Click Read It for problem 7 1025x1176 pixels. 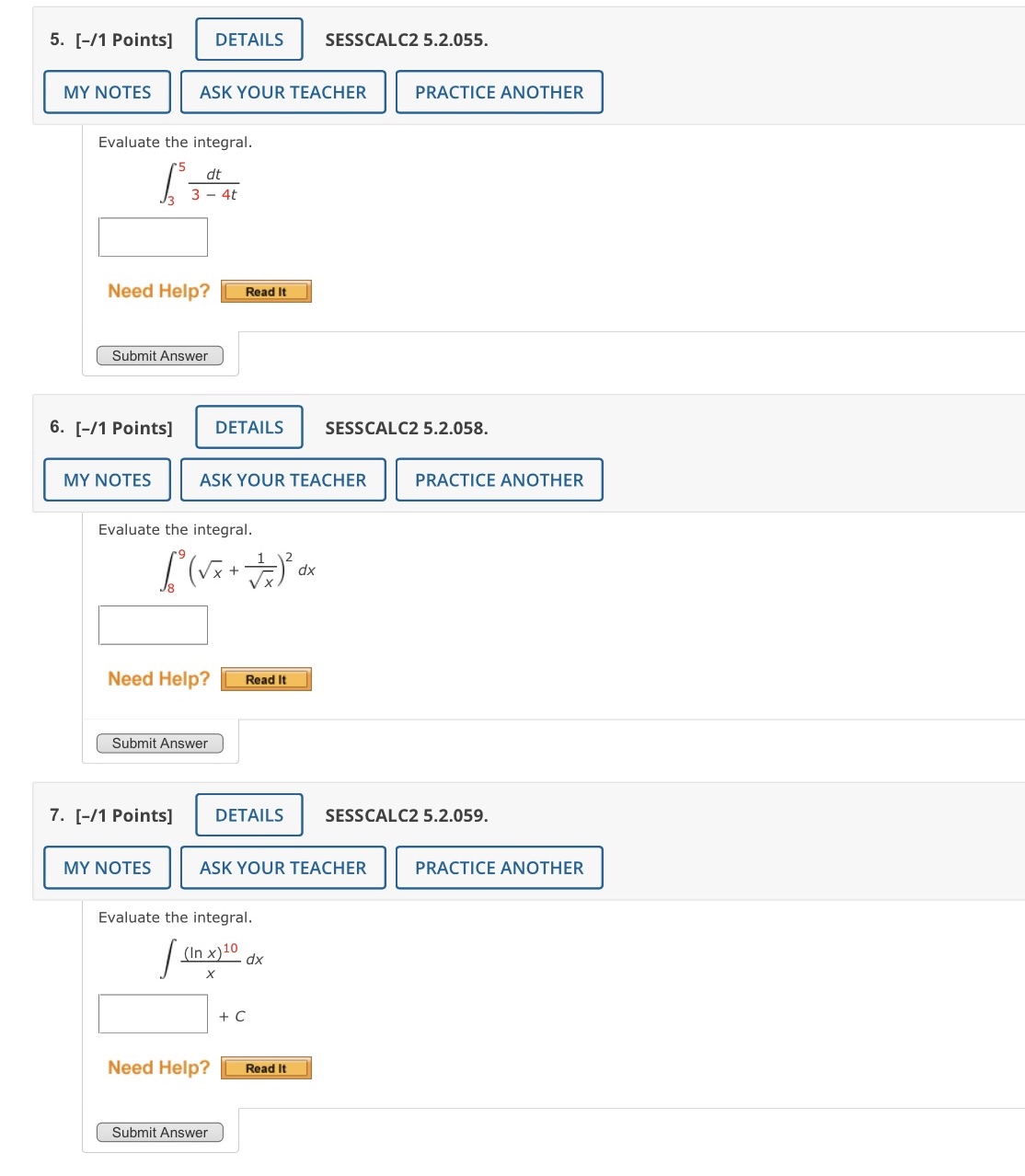(x=266, y=1067)
